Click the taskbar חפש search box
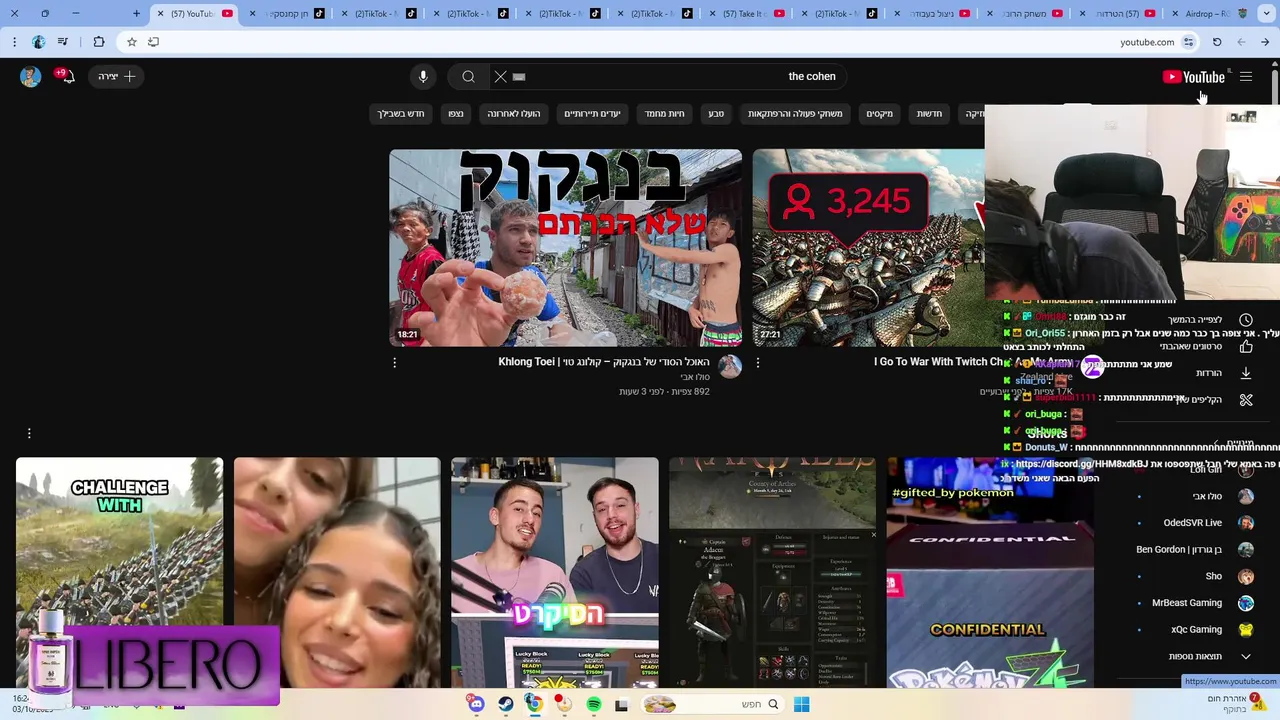Viewport: 1280px width, 720px height. pos(713,705)
